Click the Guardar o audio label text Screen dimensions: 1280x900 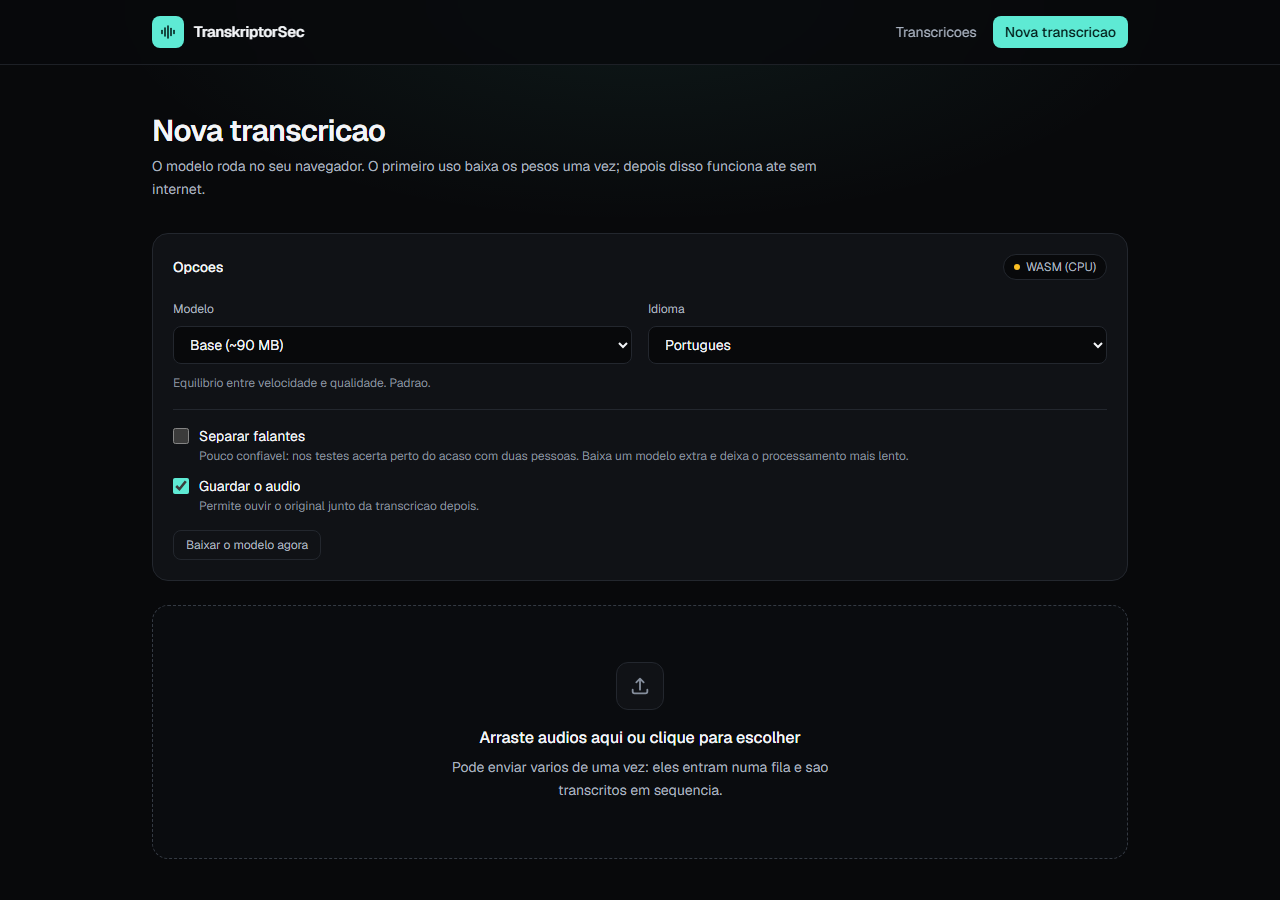250,486
